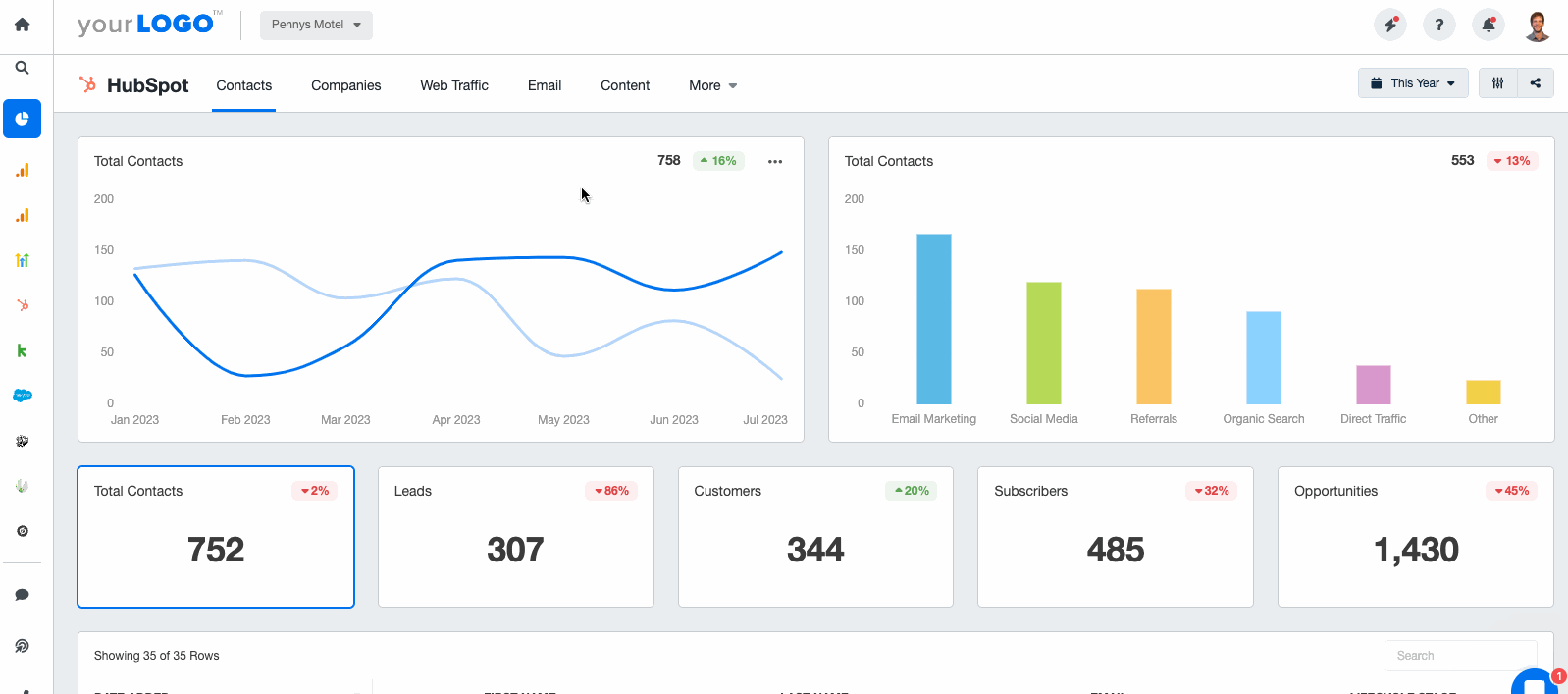1568x694 pixels.
Task: Click the lightning bolt quick actions icon
Action: [1389, 25]
